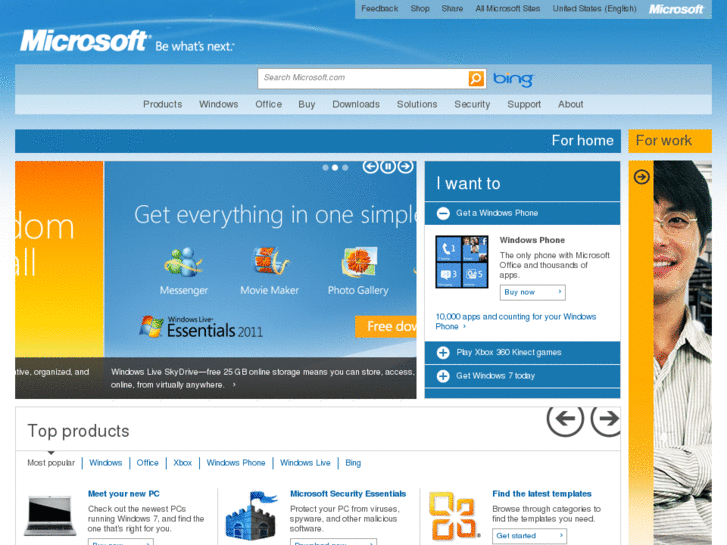Viewport: 727px width, 545px height.
Task: Select the Office product filter
Action: click(x=147, y=463)
